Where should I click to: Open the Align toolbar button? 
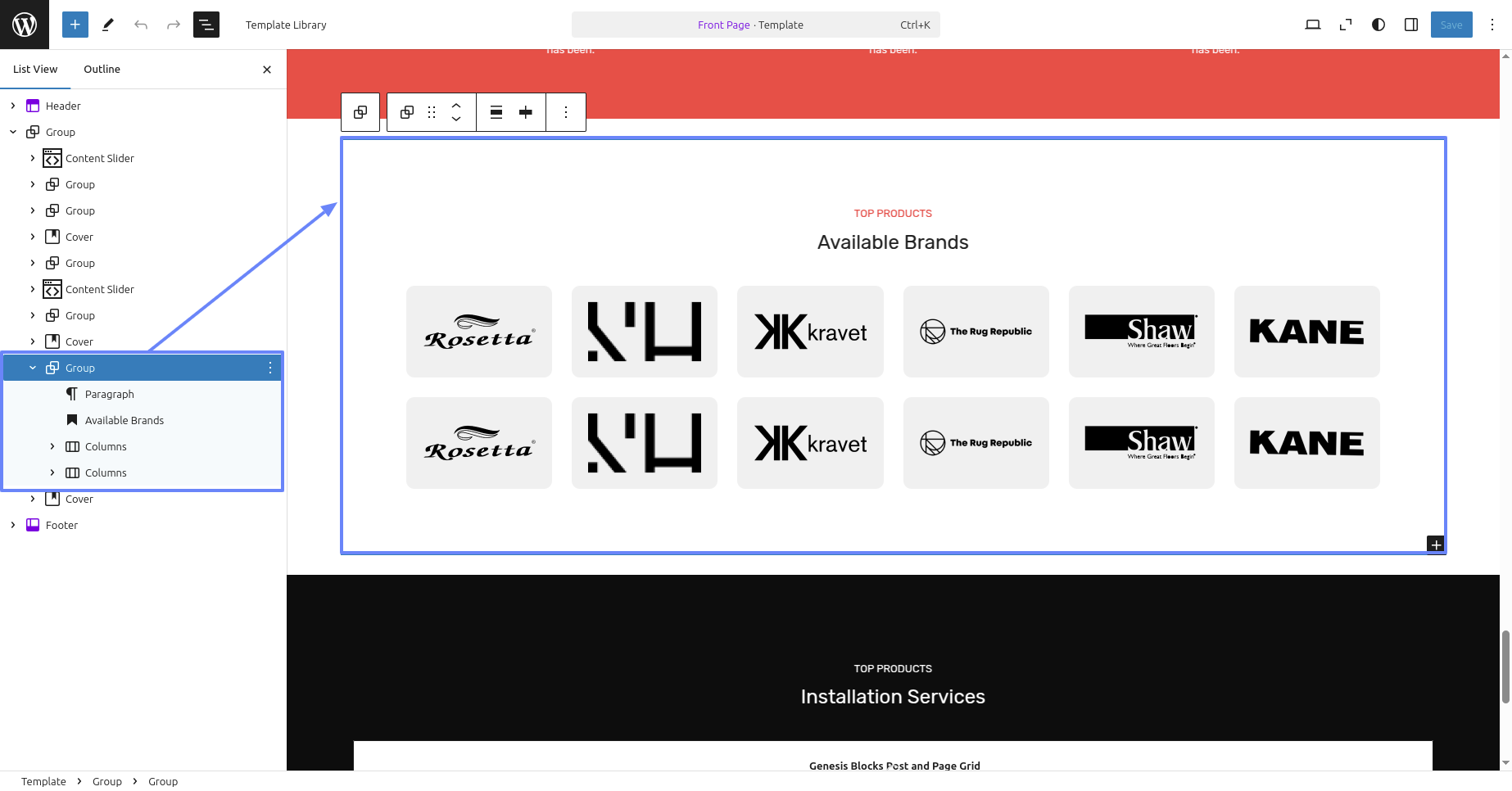click(x=496, y=112)
